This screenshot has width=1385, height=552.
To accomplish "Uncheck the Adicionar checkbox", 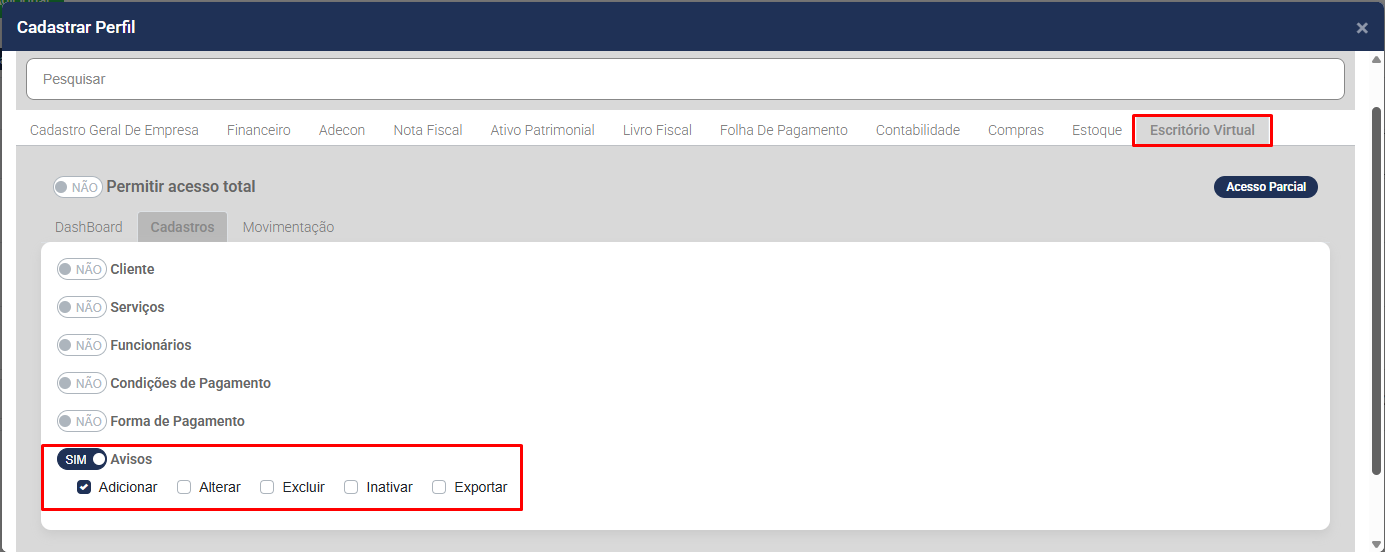I will tap(84, 487).
